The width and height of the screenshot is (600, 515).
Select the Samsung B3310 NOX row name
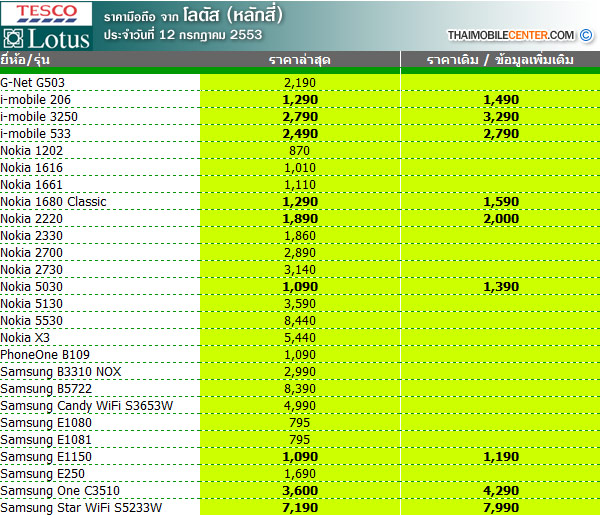(x=60, y=372)
